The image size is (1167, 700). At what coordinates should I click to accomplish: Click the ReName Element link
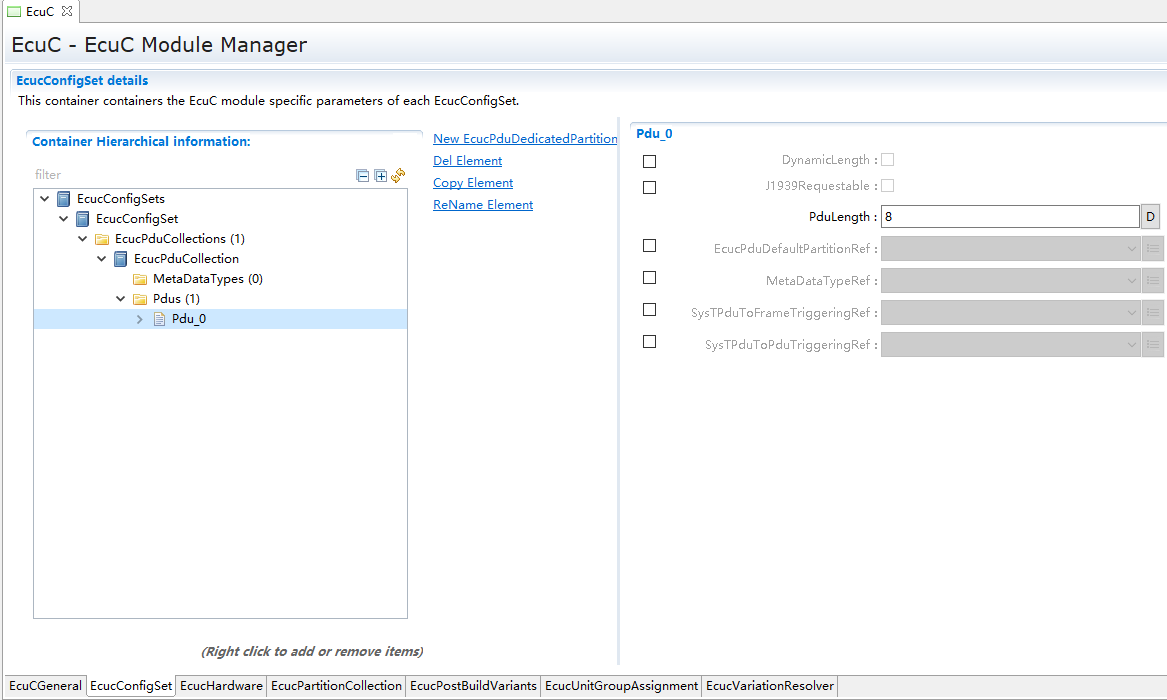point(482,205)
